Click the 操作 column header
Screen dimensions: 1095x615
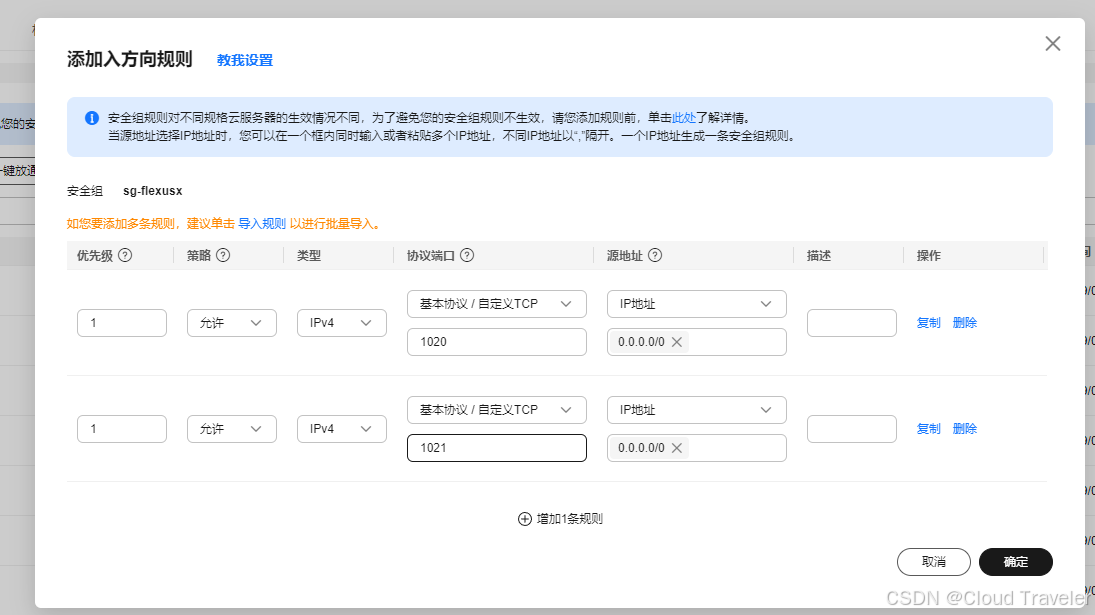pyautogui.click(x=928, y=255)
